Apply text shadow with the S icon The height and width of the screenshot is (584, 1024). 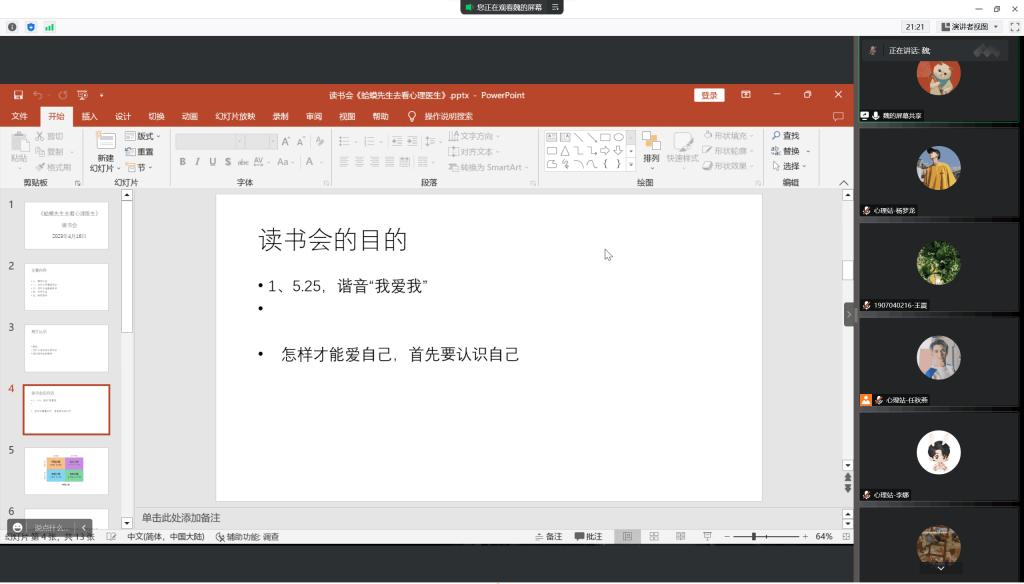click(227, 161)
